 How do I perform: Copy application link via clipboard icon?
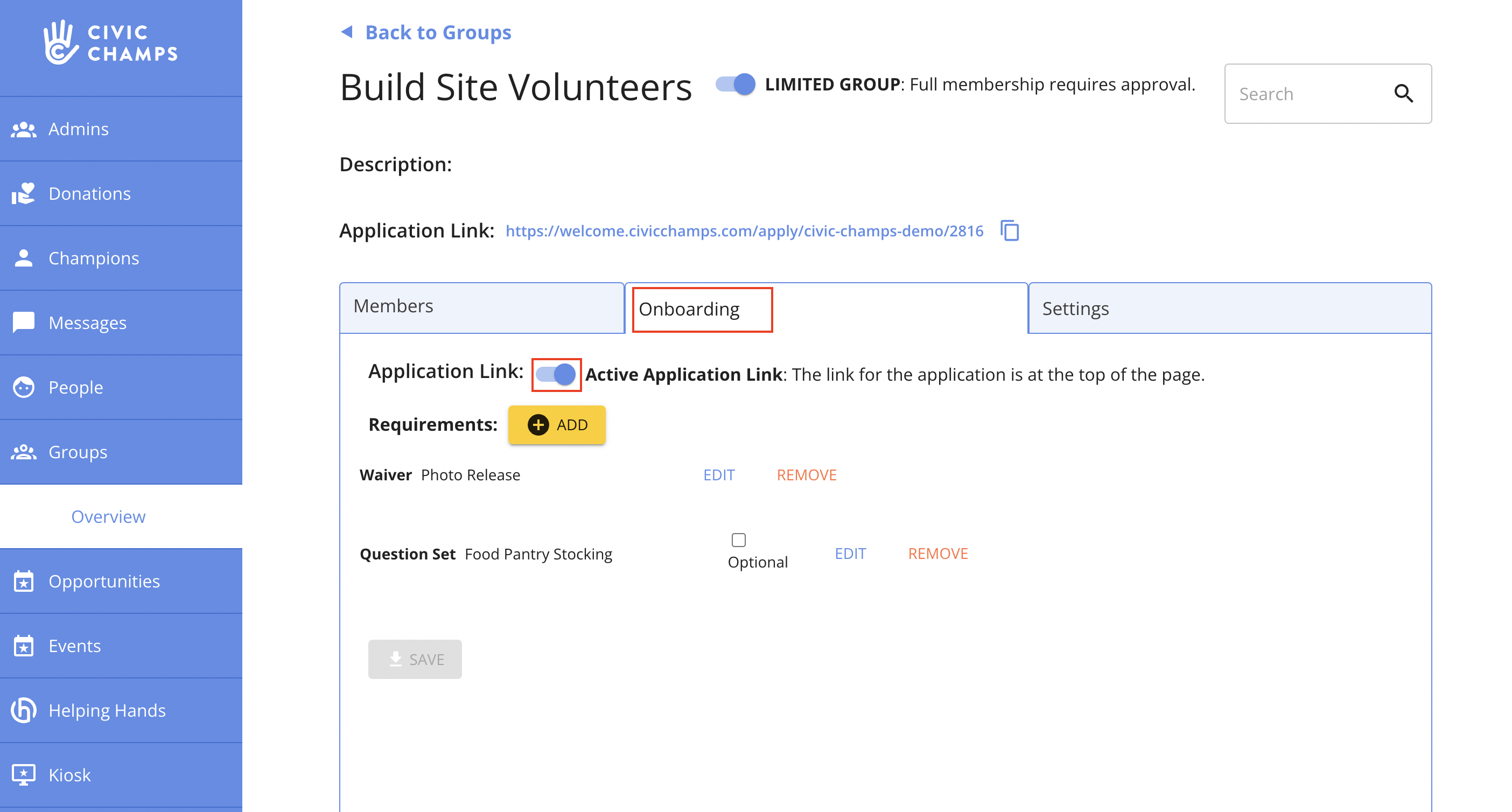(1010, 231)
